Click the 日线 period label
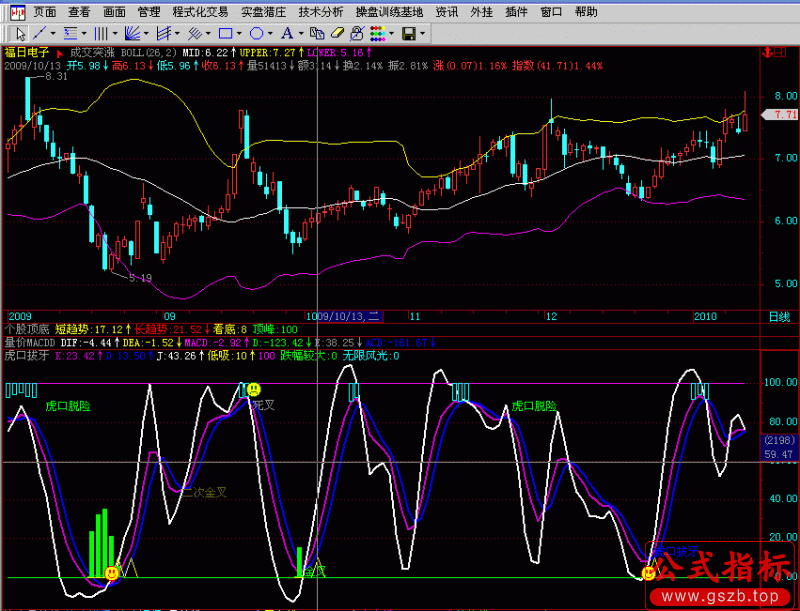This screenshot has width=800, height=611. pos(778,316)
